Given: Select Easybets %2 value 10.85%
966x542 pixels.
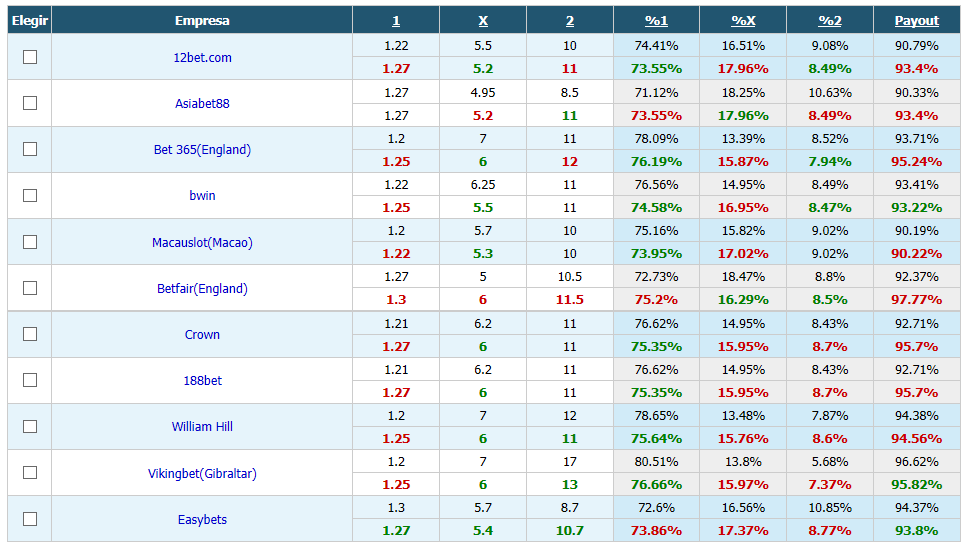Looking at the screenshot, I should click(x=830, y=508).
